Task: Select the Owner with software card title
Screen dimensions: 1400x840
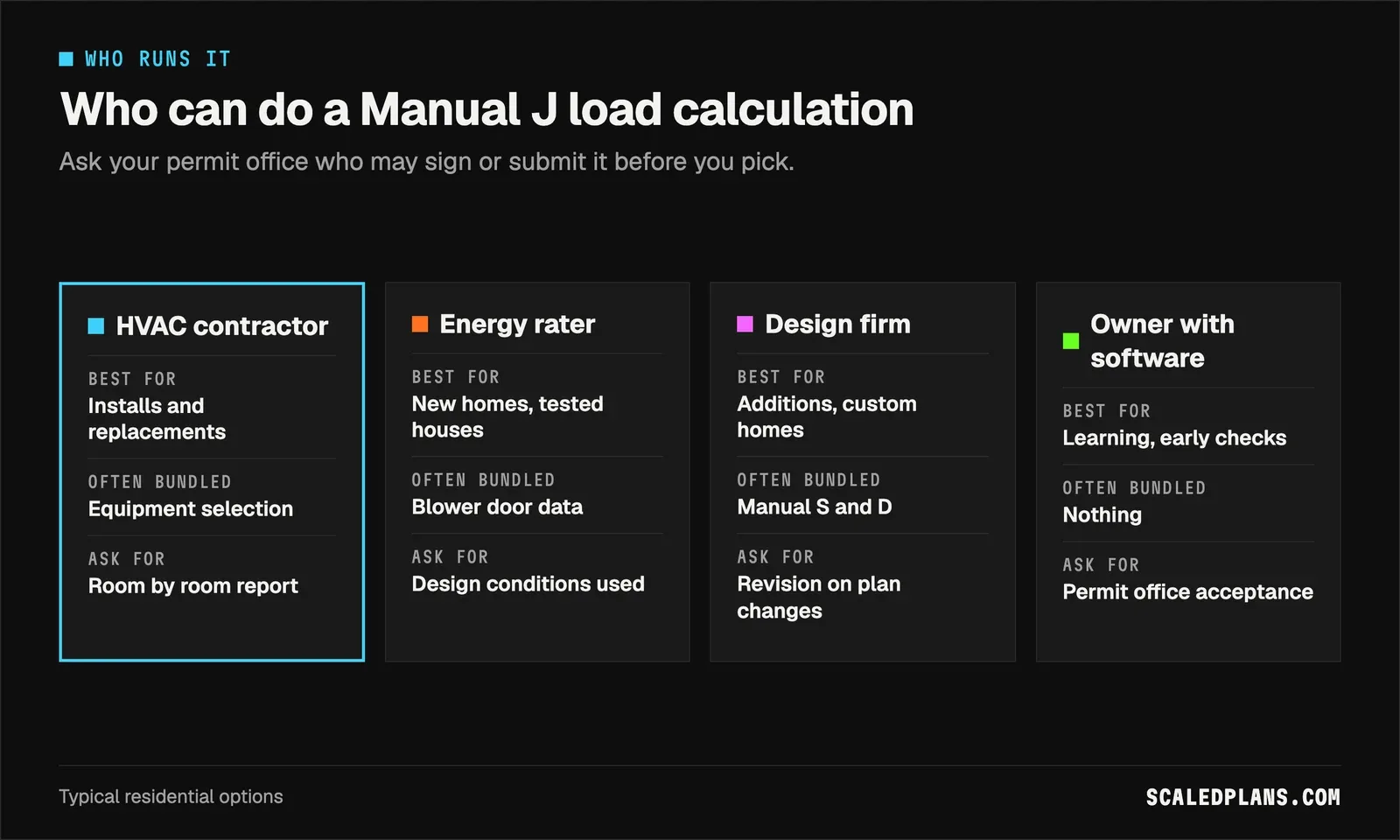Action: 1162,341
